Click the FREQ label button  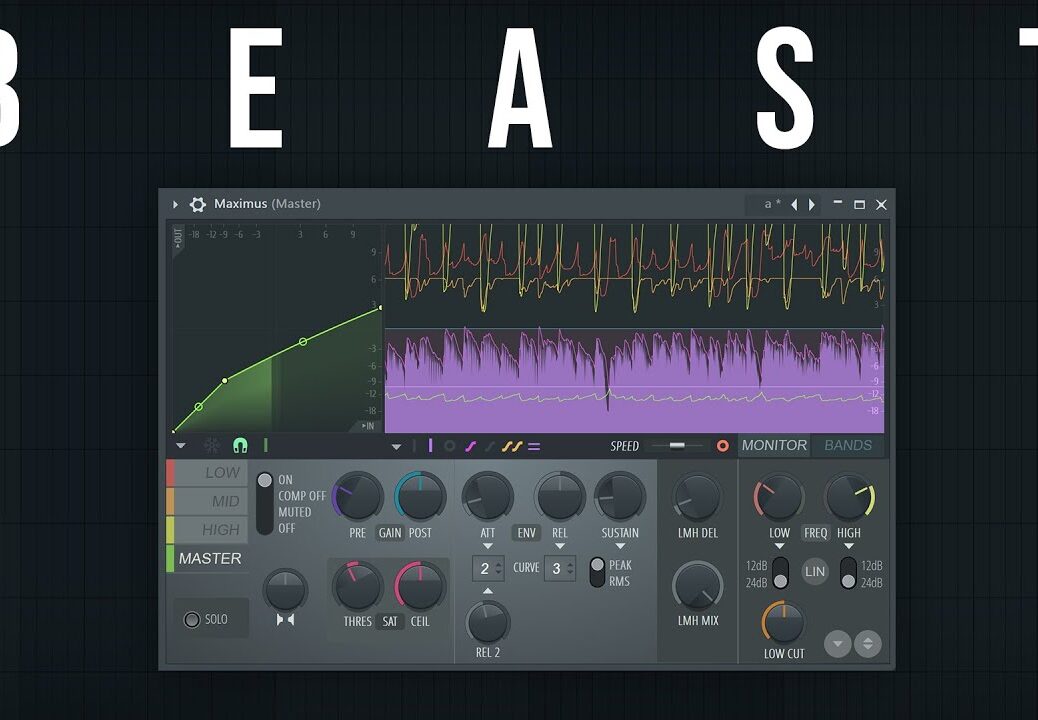tap(815, 533)
